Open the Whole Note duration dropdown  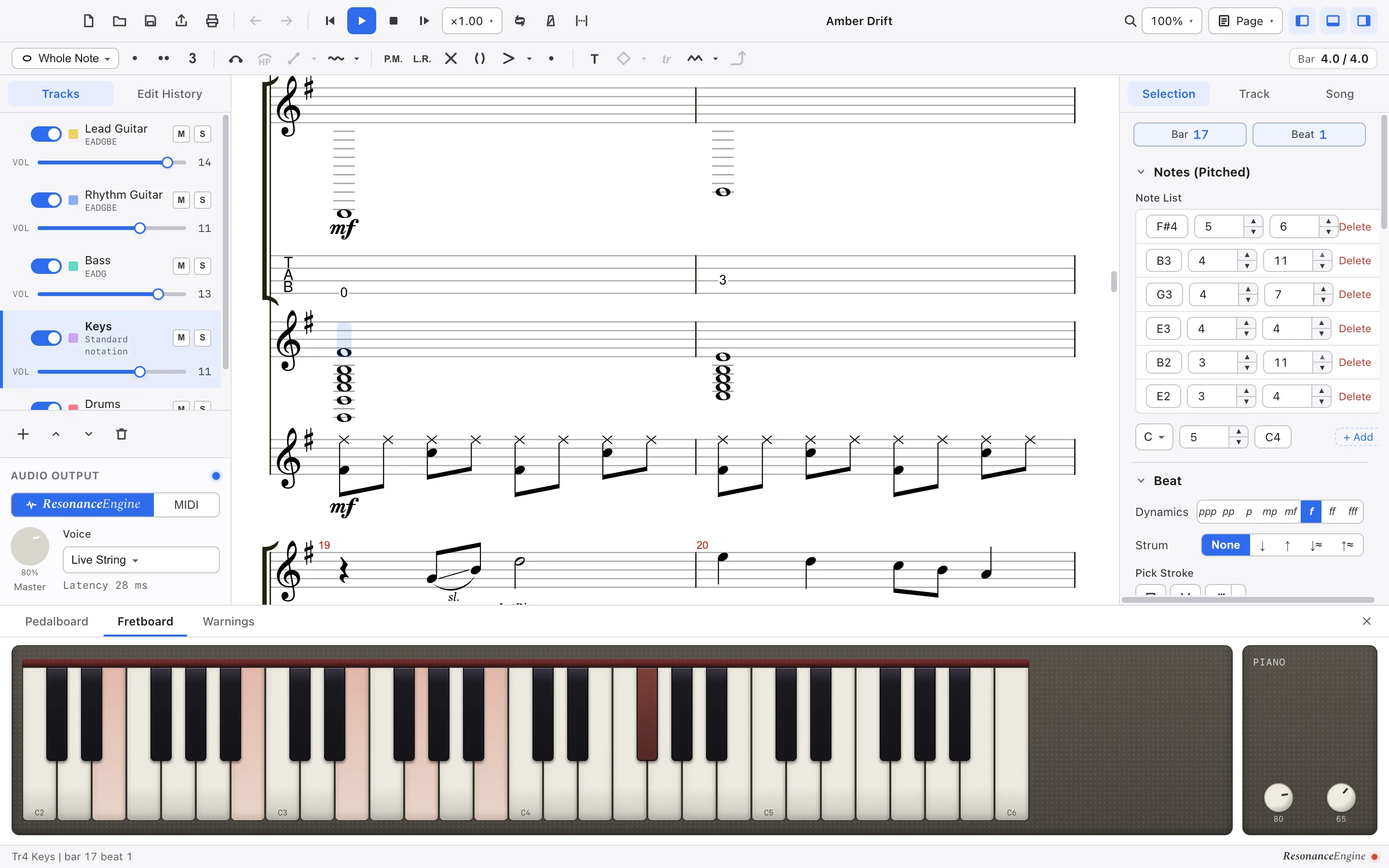point(66,58)
